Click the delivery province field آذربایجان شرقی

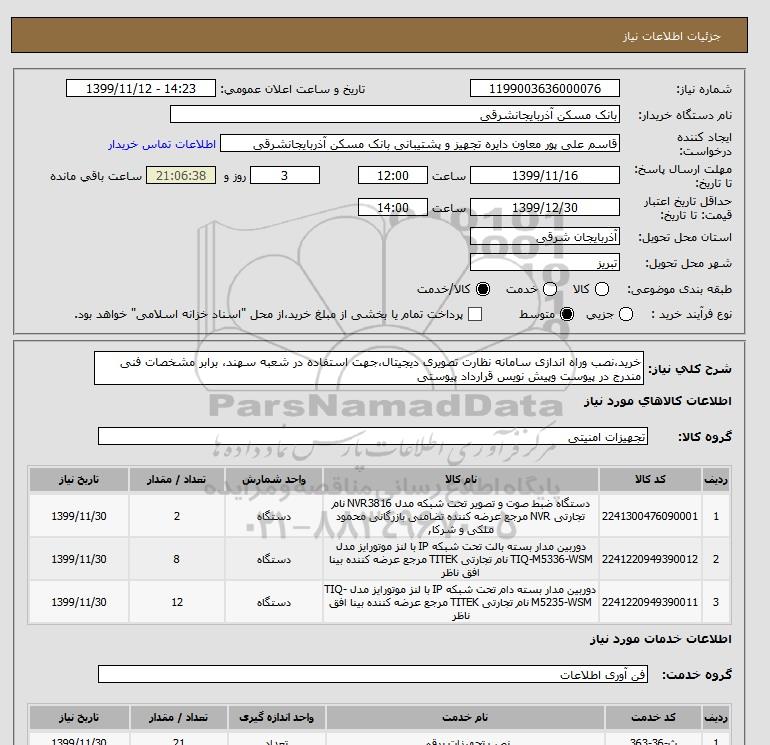(545, 237)
